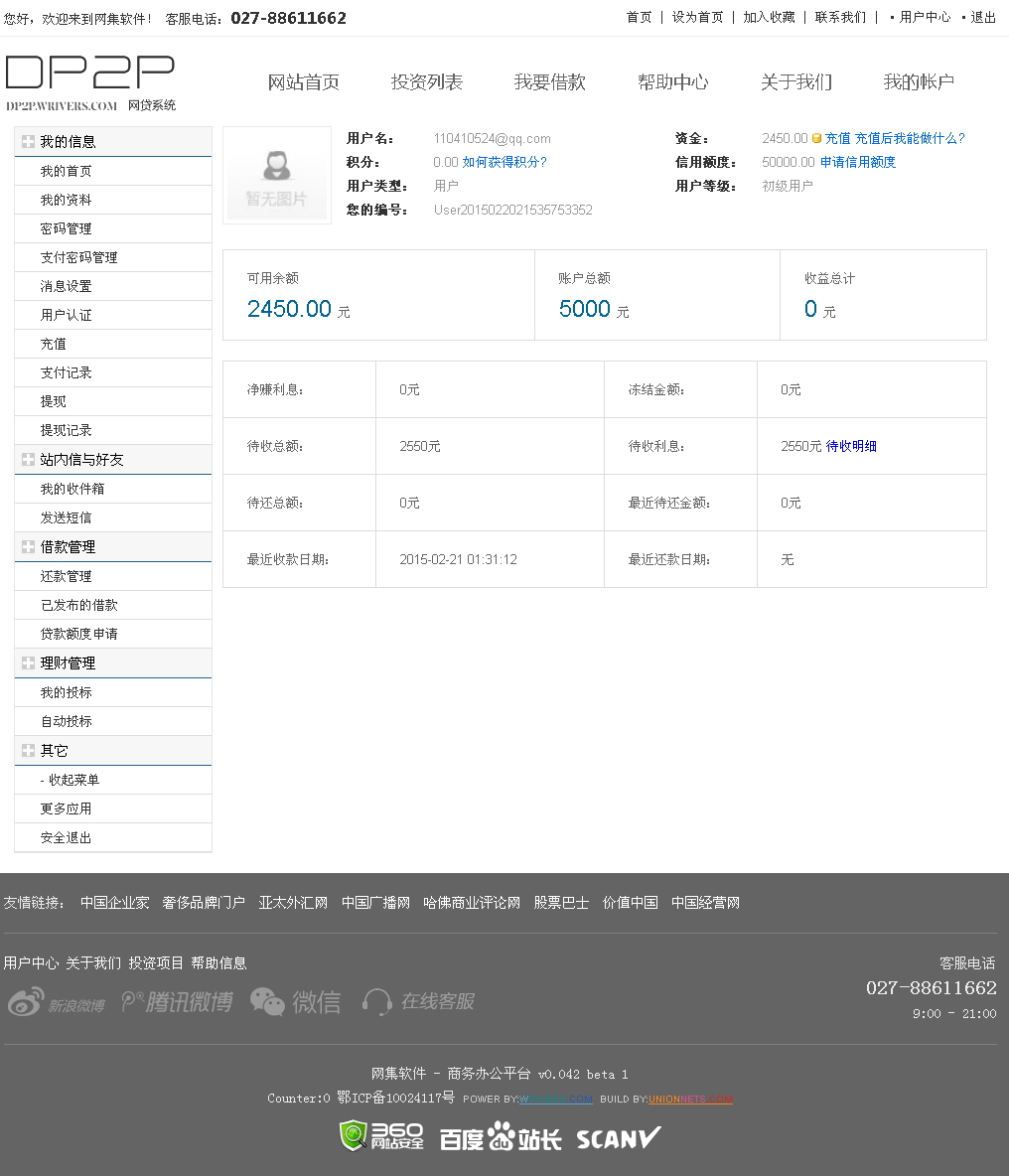
Task: Click the 申请信用额度 link
Action: (857, 163)
